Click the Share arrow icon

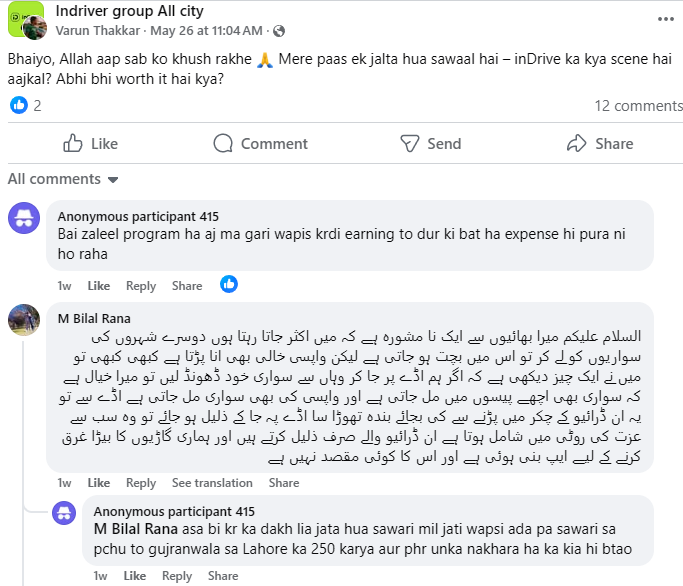577,143
